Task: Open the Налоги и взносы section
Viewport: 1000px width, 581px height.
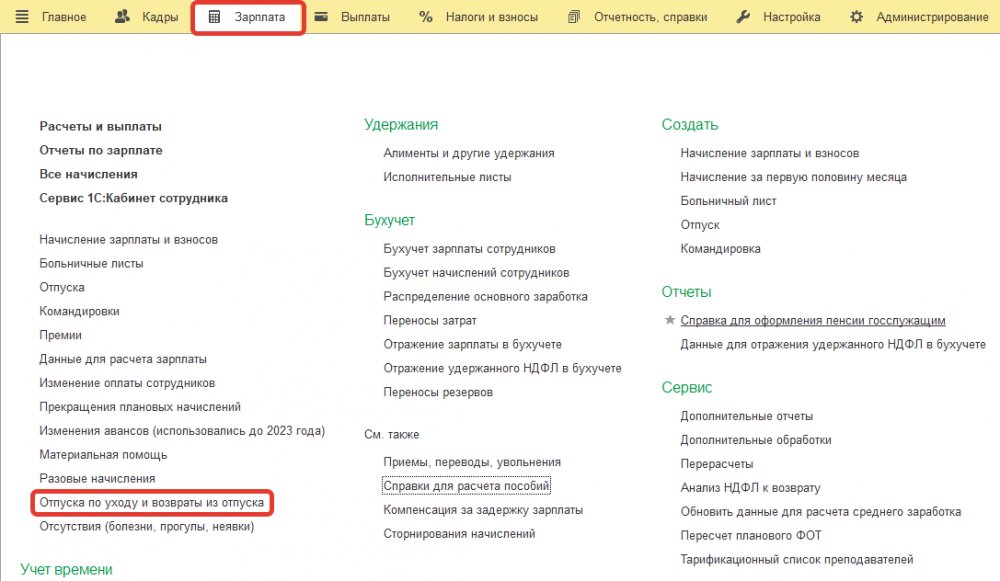Action: click(x=492, y=17)
